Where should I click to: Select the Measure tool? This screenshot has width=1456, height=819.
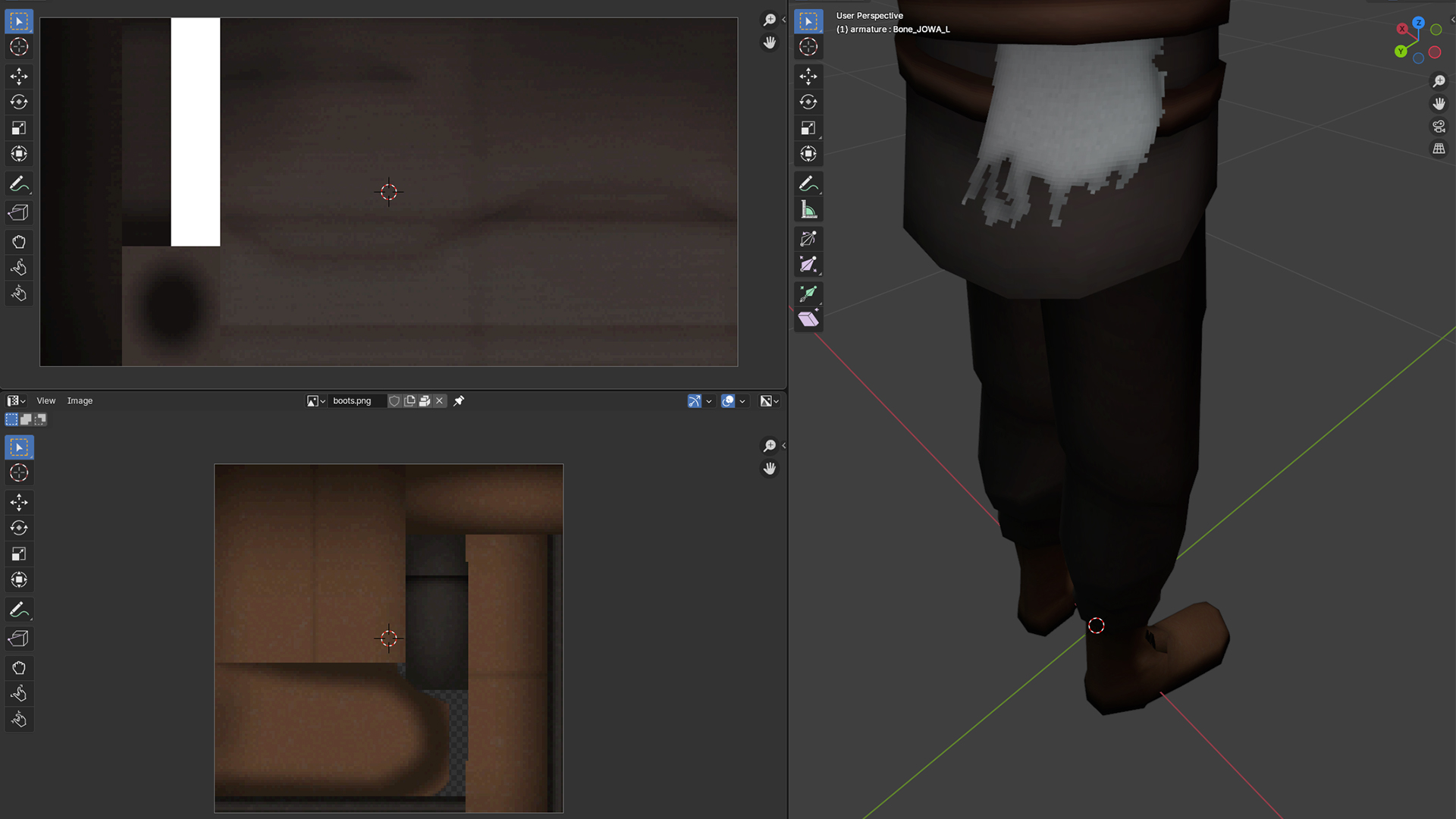pyautogui.click(x=808, y=210)
